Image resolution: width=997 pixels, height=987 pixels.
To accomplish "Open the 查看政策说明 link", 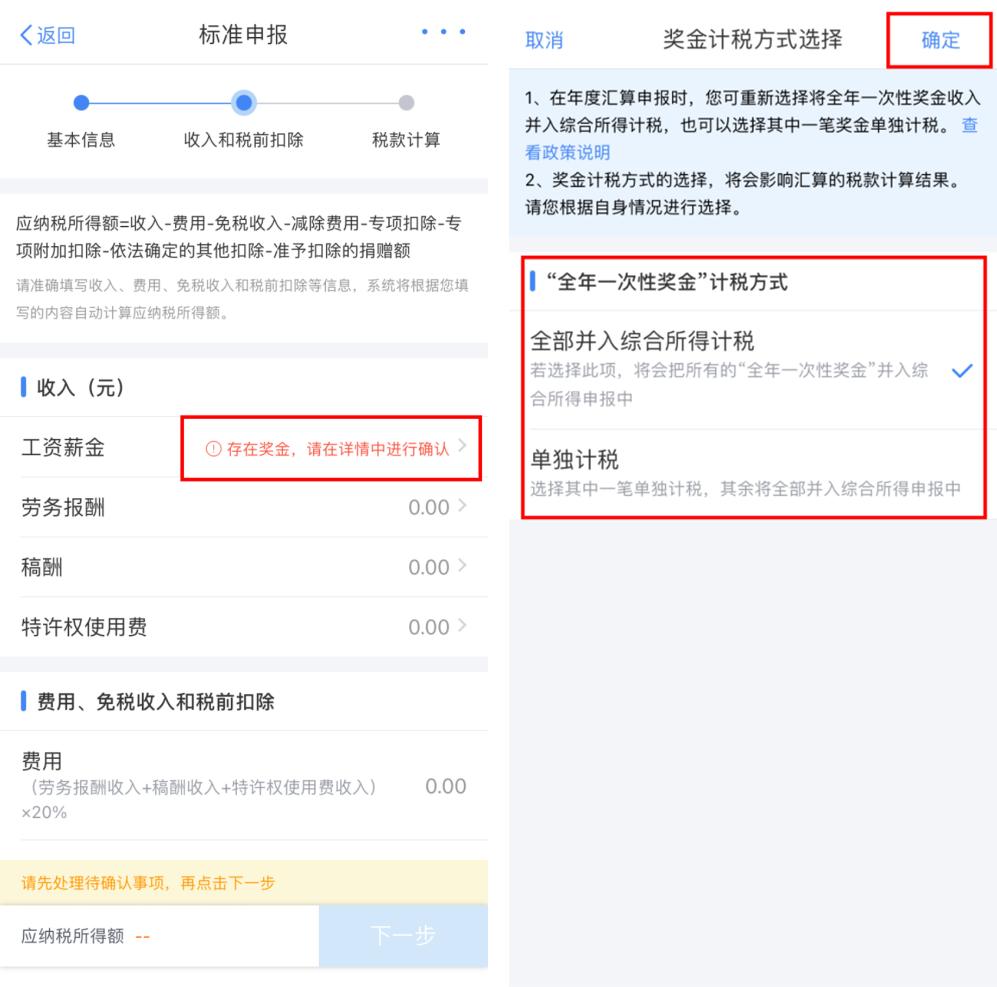I will point(567,152).
